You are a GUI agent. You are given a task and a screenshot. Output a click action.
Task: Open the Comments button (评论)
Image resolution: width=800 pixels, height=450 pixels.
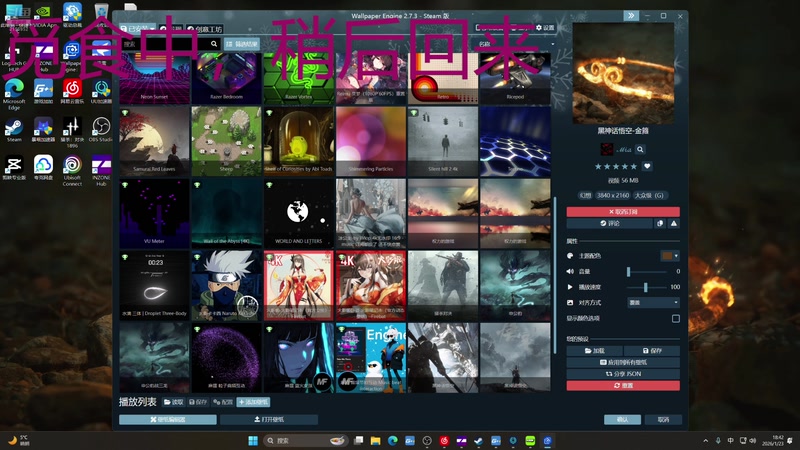(610, 223)
